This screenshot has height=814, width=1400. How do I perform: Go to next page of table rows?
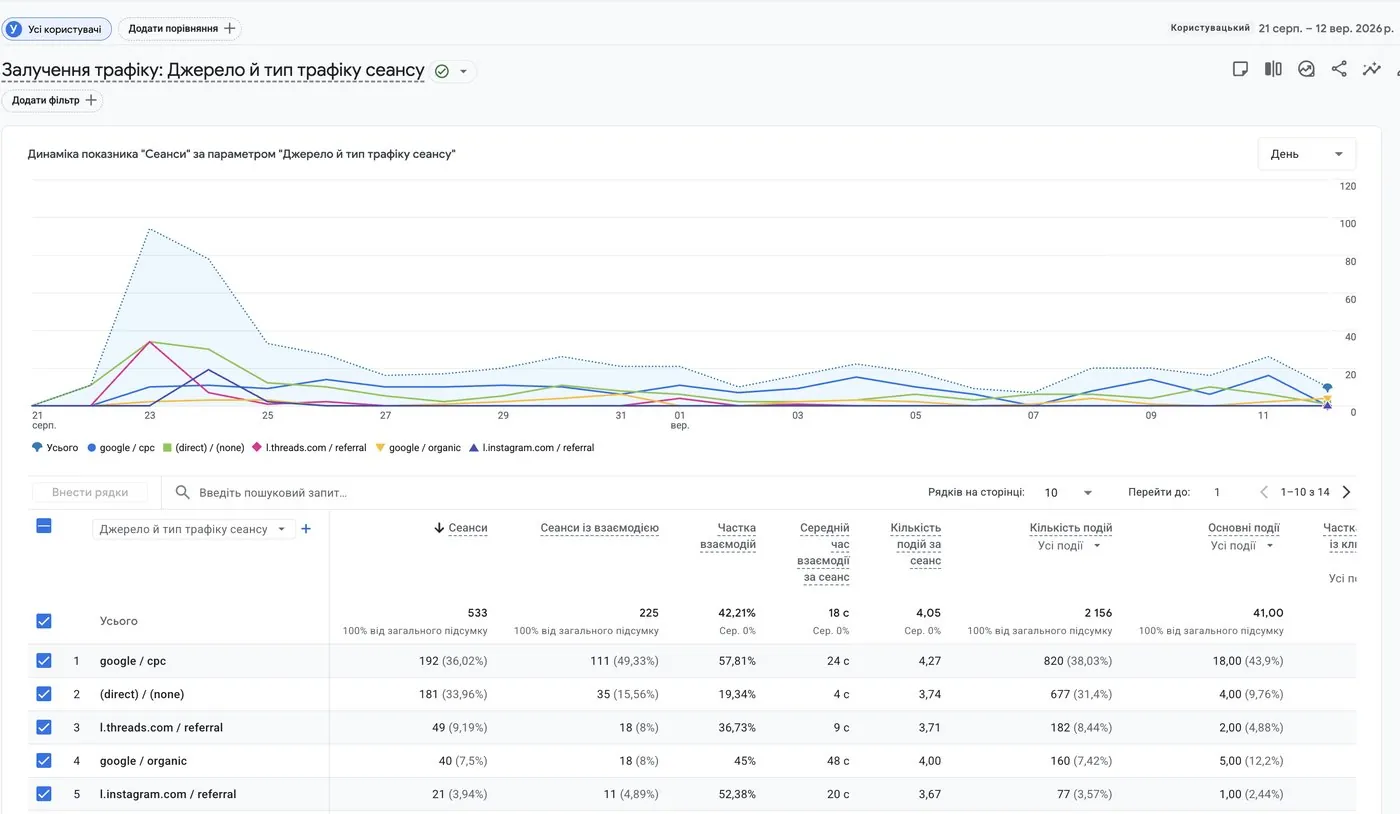pos(1346,492)
